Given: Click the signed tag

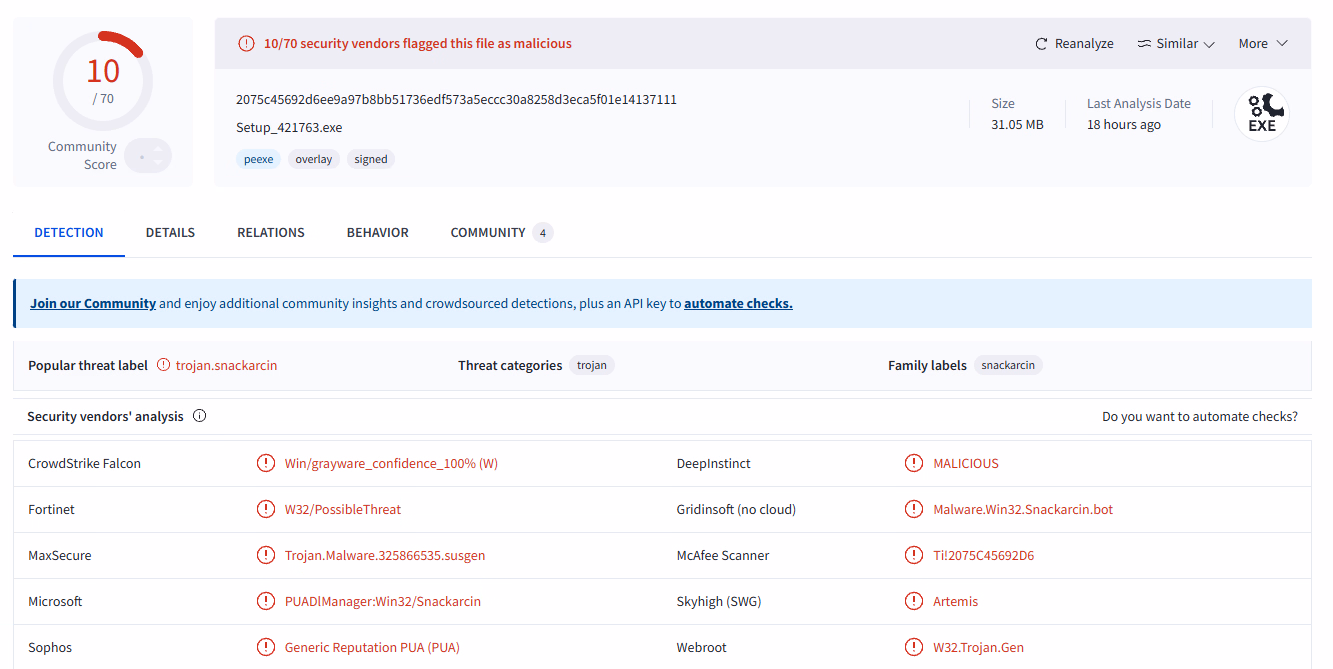Looking at the screenshot, I should 371,159.
